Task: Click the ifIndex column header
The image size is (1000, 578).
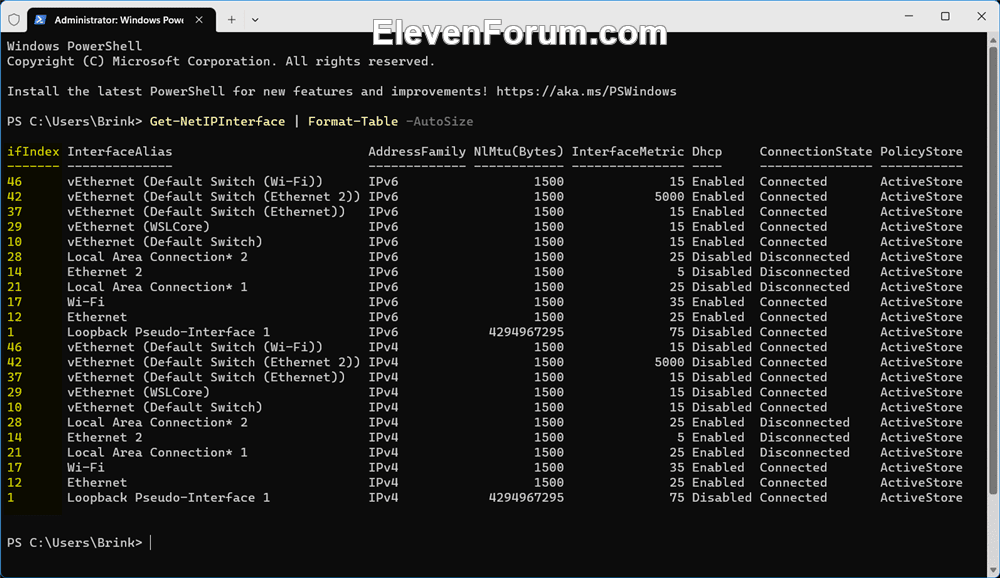Action: pyautogui.click(x=33, y=151)
